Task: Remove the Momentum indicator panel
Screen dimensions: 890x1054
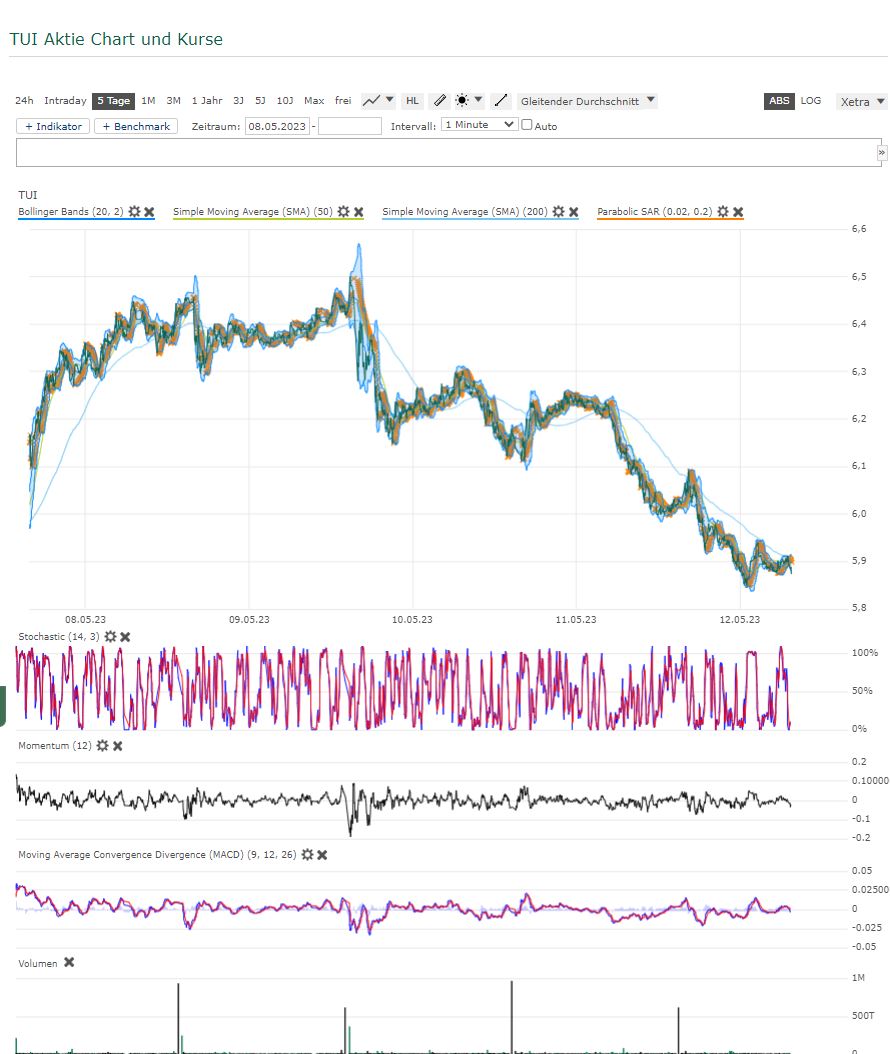Action: (118, 745)
